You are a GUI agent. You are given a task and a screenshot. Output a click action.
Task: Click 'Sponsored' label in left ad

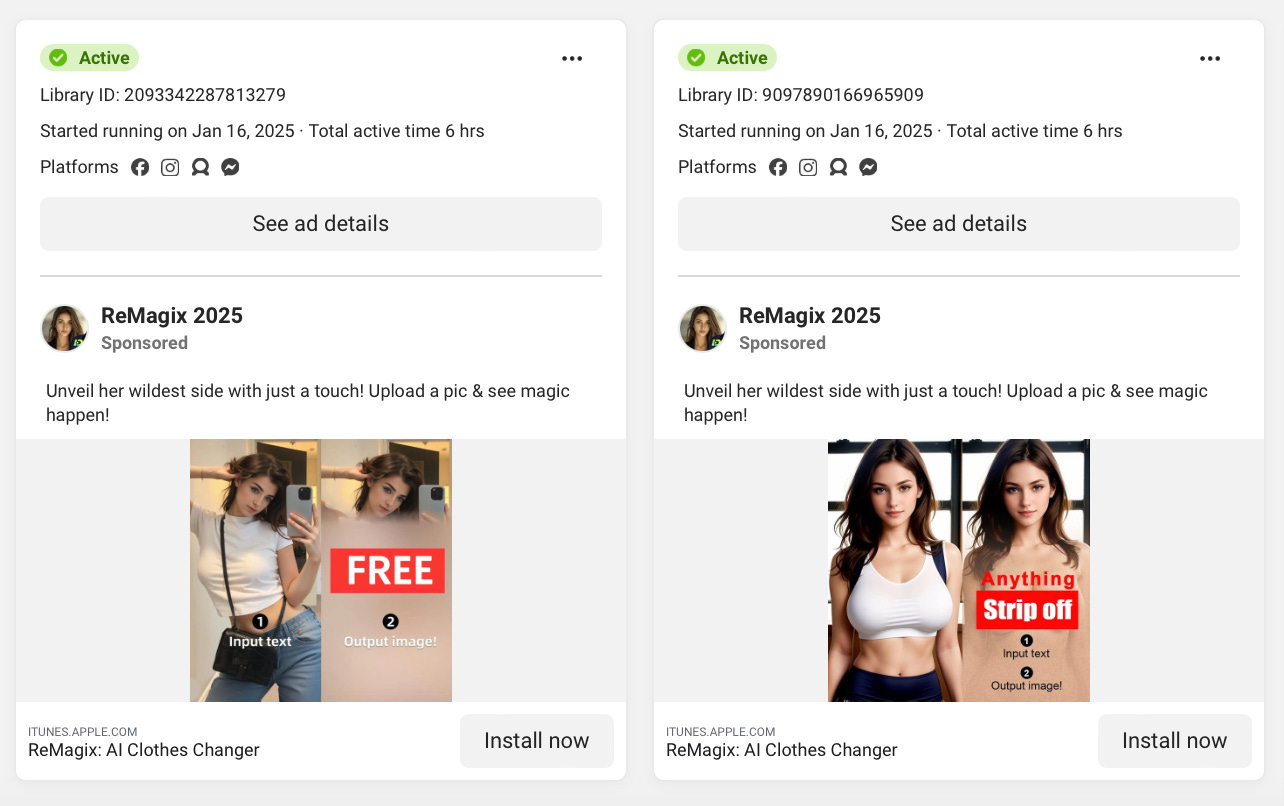144,343
